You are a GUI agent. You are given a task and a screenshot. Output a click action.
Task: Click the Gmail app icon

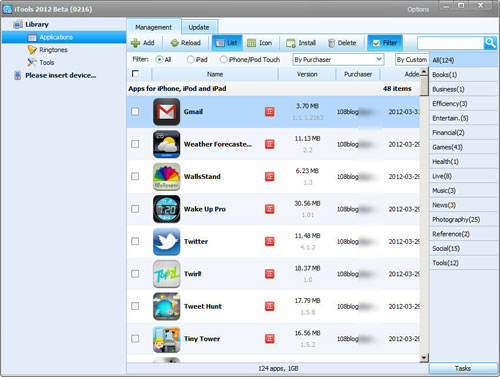click(x=167, y=112)
